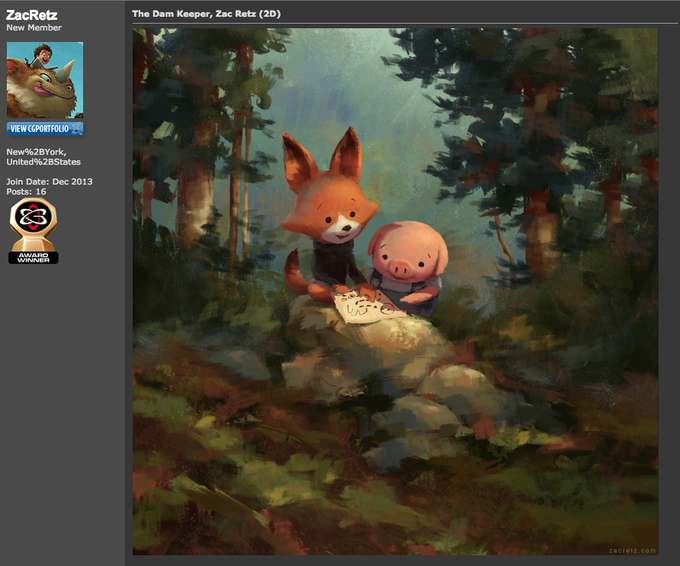This screenshot has height=566, width=680.
Task: Click the post title 'The Dam Keeper, Zac Retz (2D)'
Action: (206, 14)
